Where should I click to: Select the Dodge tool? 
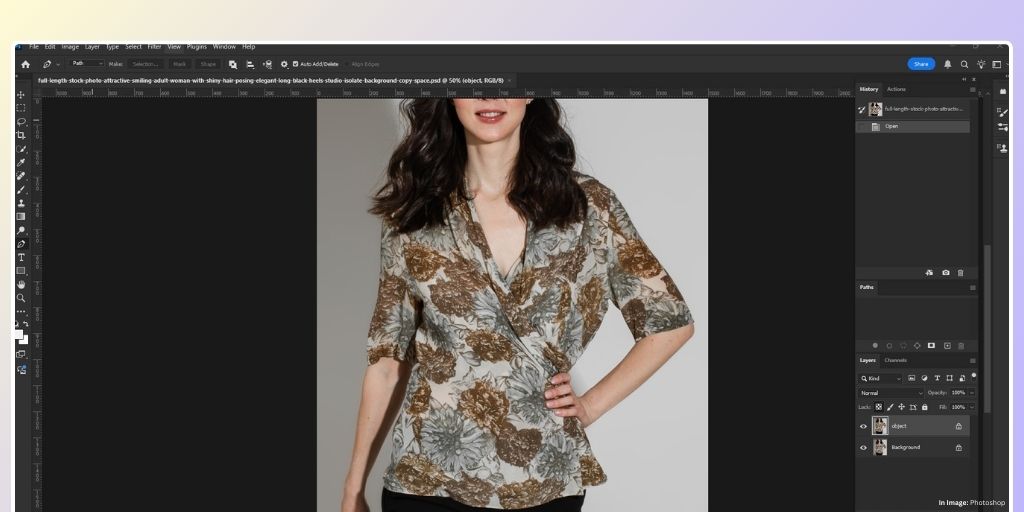click(21, 231)
